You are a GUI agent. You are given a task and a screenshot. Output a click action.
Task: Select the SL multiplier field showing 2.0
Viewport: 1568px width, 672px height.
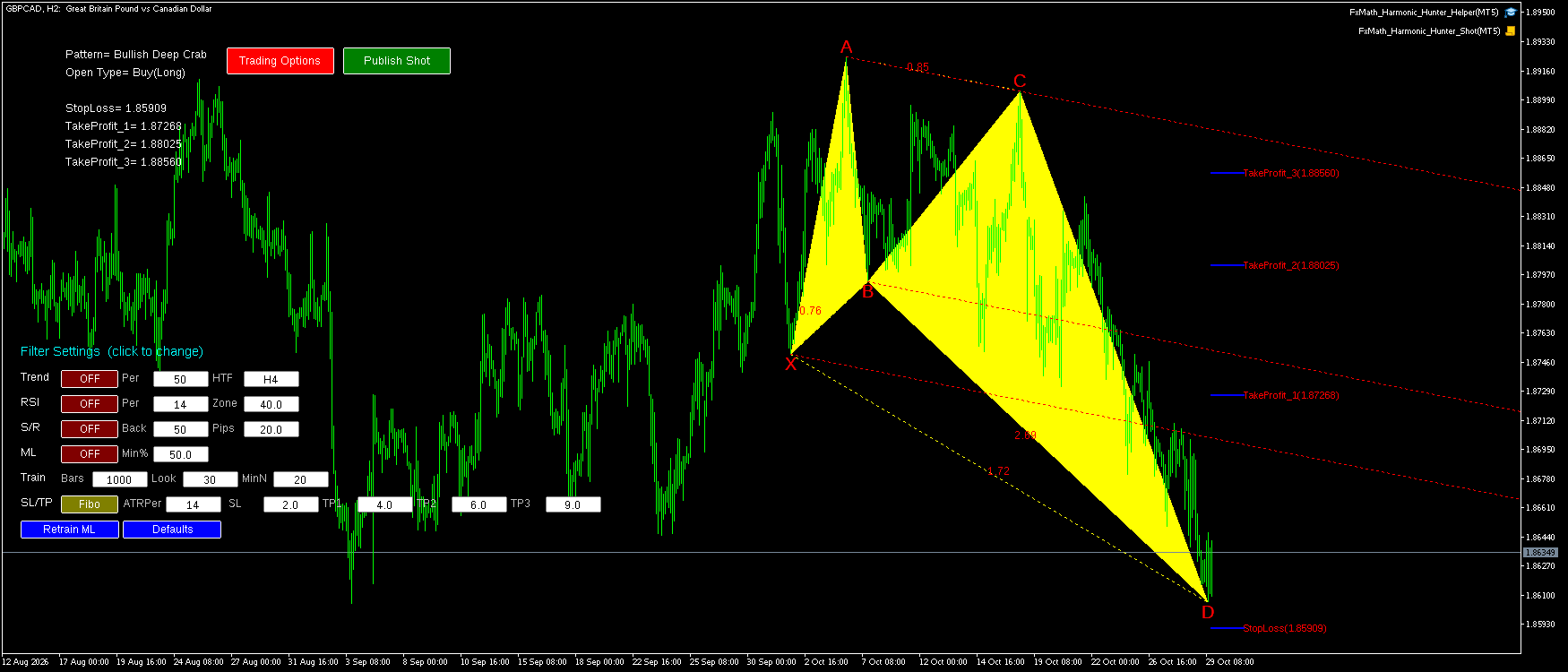click(291, 504)
